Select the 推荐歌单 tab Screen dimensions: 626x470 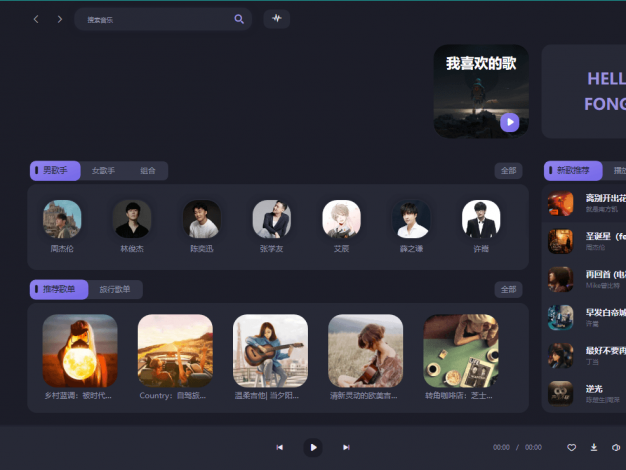(x=59, y=289)
